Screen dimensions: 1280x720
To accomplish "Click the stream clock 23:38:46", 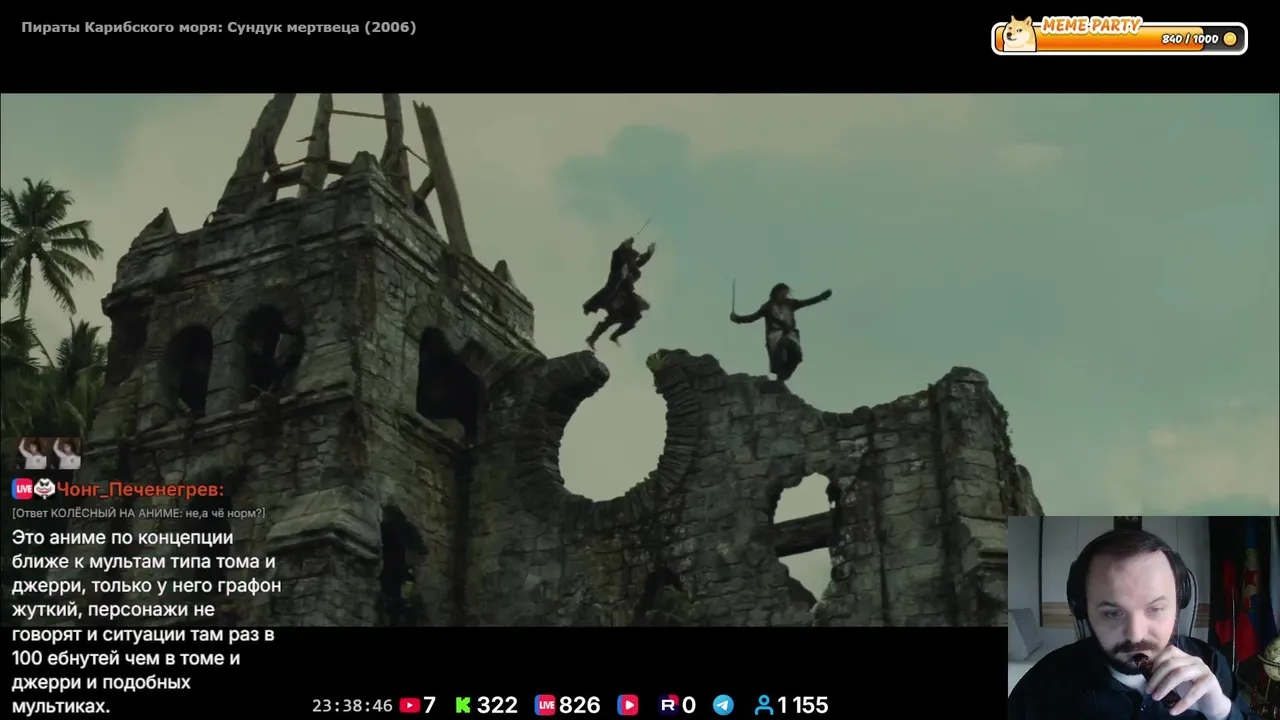I will point(352,705).
